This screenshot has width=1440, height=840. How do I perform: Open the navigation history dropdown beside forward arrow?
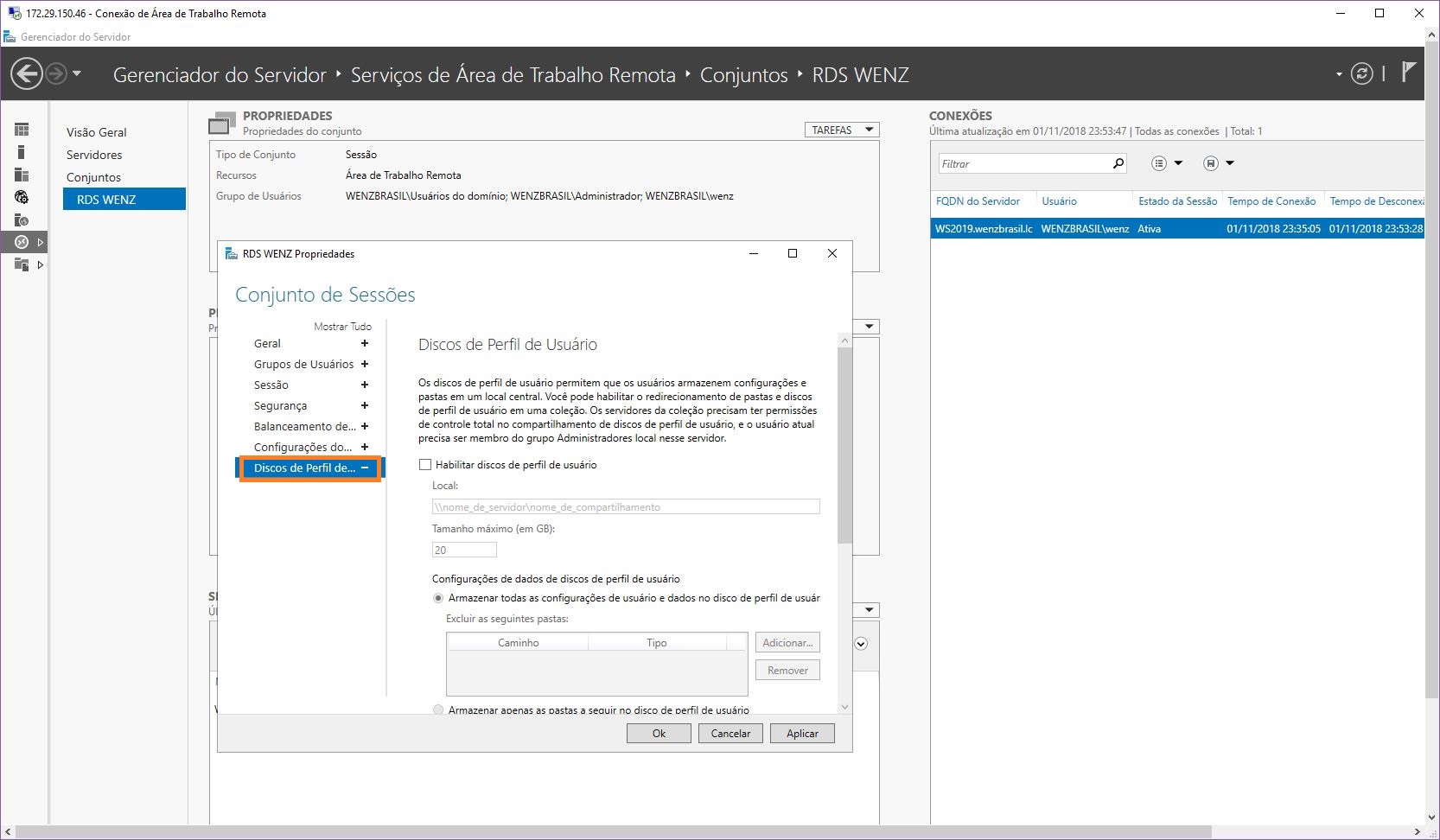(x=77, y=73)
